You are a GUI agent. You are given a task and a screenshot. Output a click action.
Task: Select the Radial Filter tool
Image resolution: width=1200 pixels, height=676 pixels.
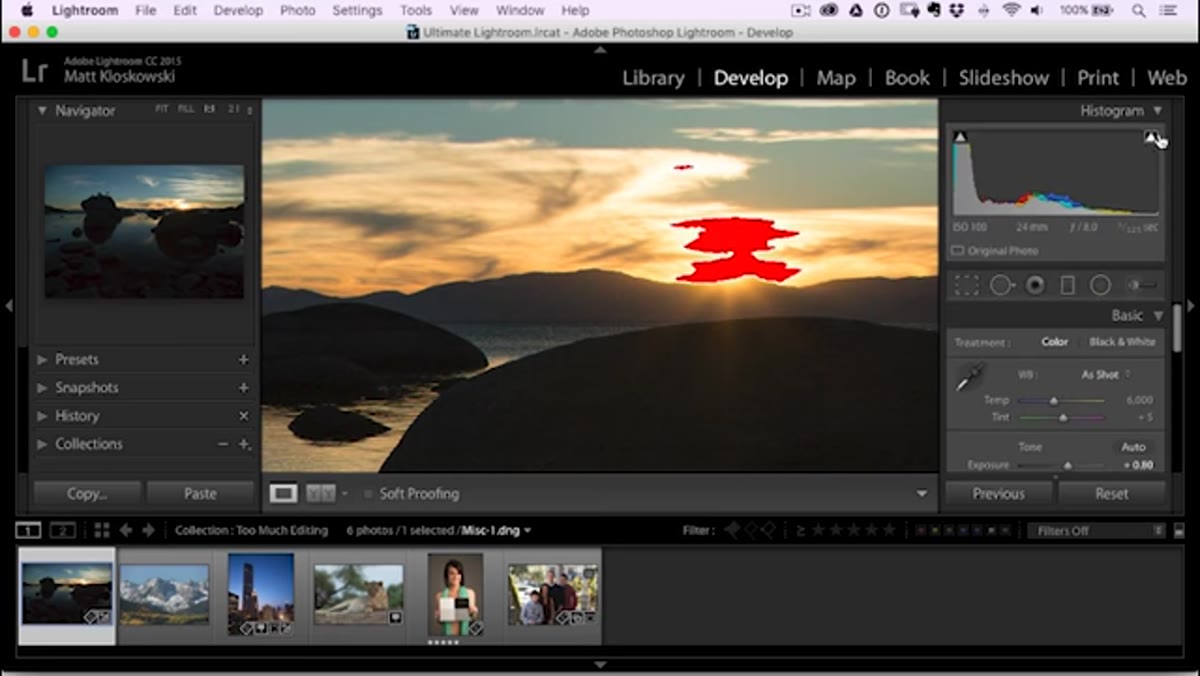1100,286
